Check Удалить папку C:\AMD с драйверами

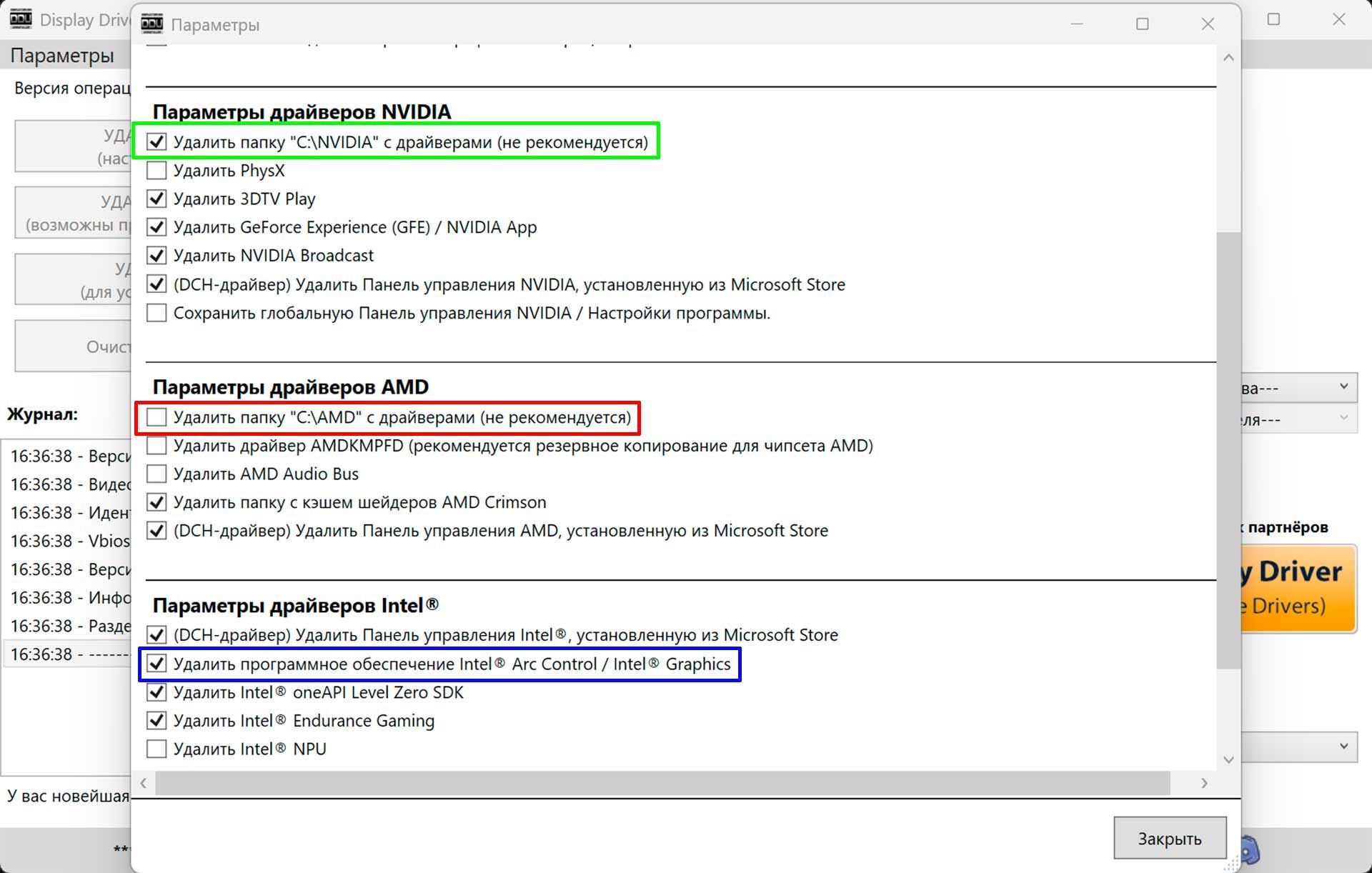point(156,417)
